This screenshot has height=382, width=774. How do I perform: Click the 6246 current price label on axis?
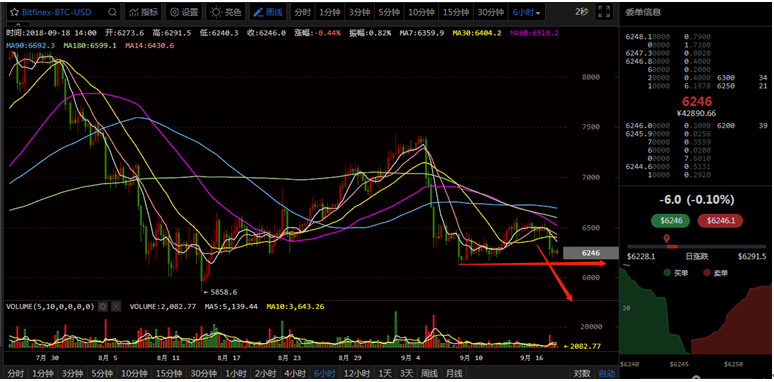(x=590, y=253)
